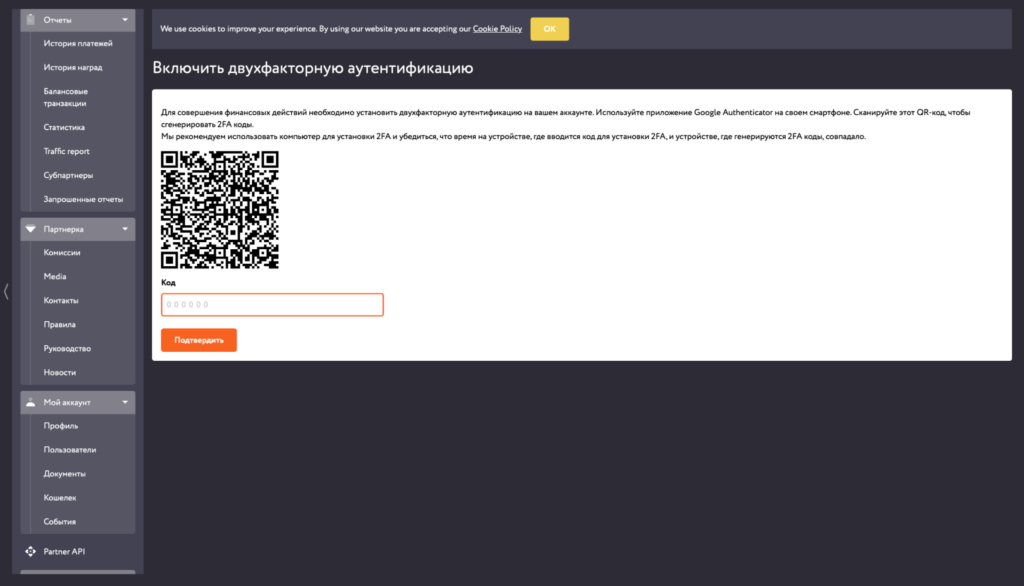Open Профиль in account menu

point(61,425)
